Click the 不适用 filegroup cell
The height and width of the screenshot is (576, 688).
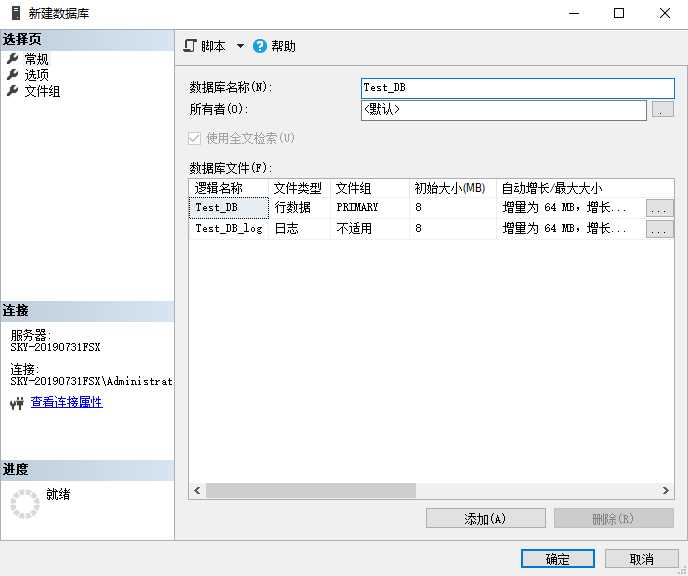[370, 229]
